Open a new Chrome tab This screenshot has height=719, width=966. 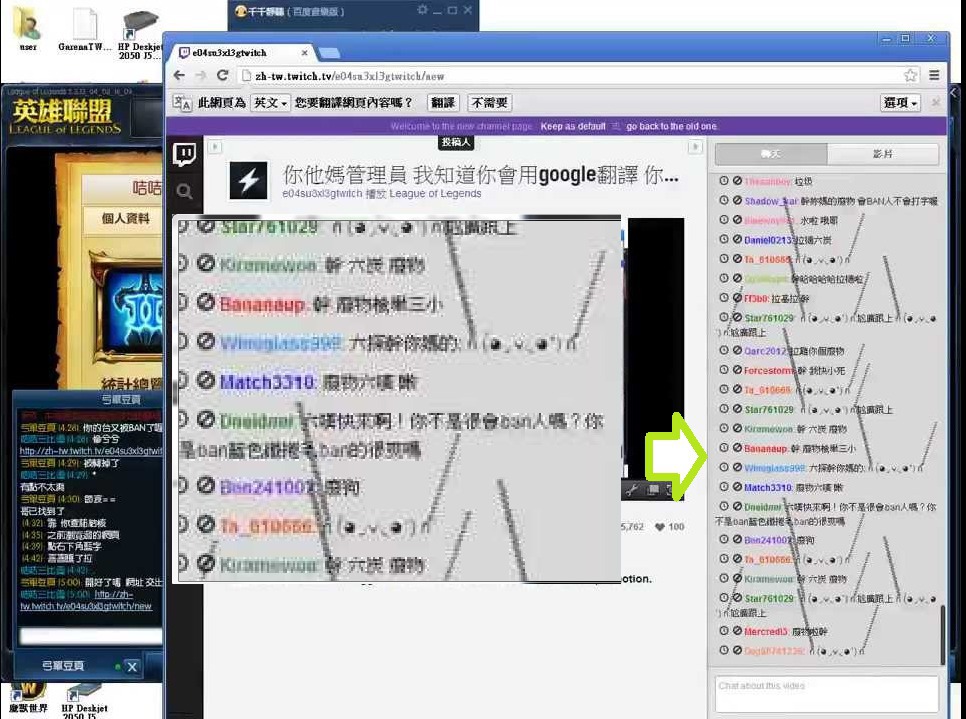(x=329, y=53)
